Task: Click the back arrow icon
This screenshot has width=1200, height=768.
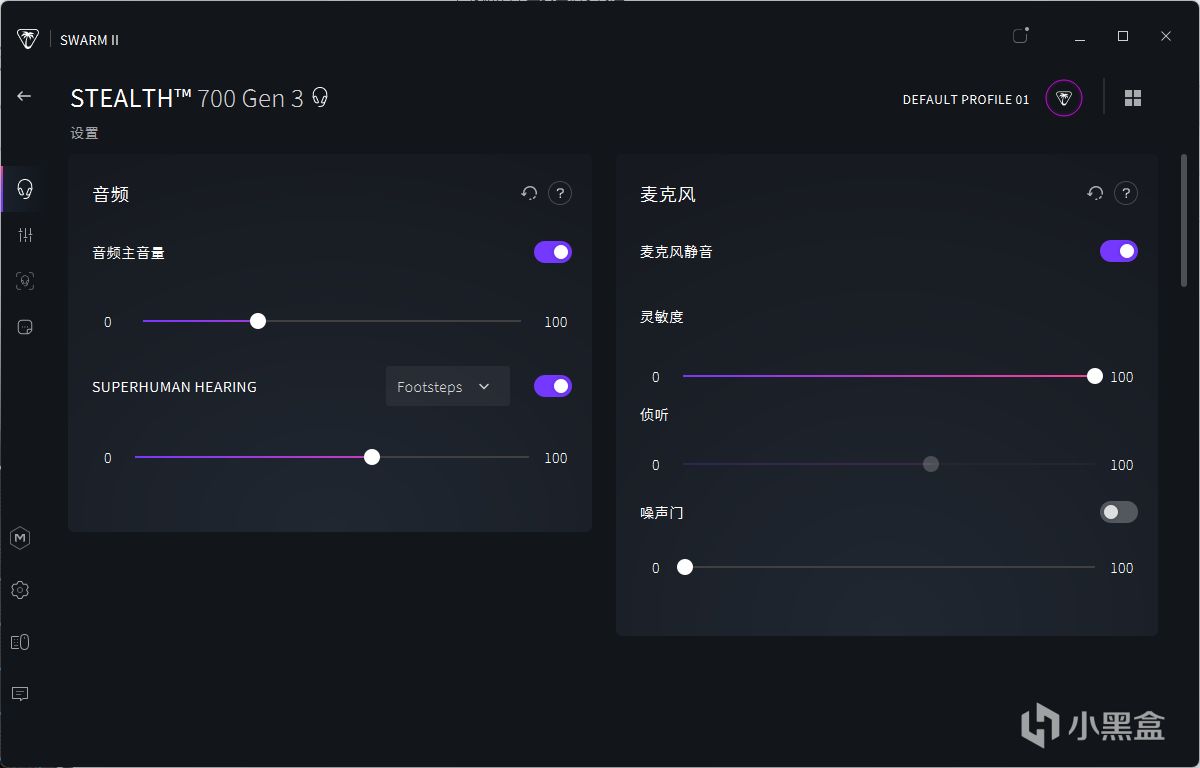Action: pyautogui.click(x=24, y=96)
